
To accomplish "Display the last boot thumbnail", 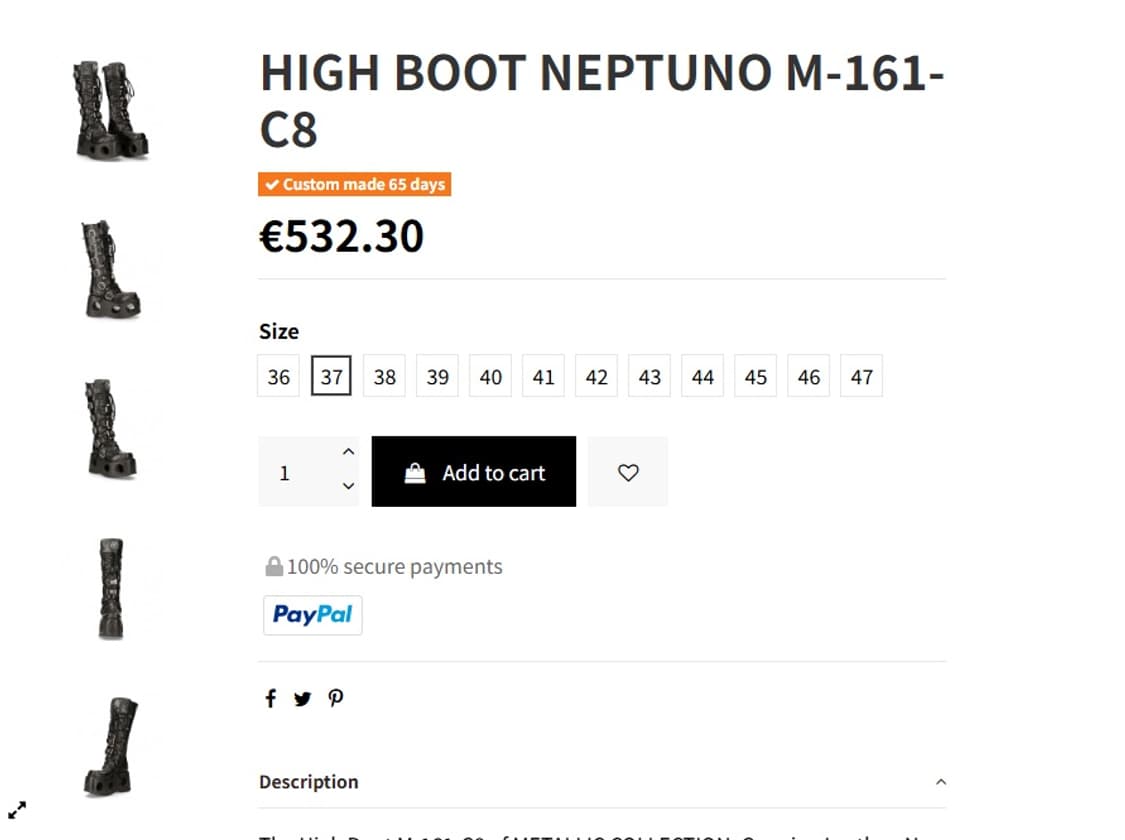I will tap(111, 746).
